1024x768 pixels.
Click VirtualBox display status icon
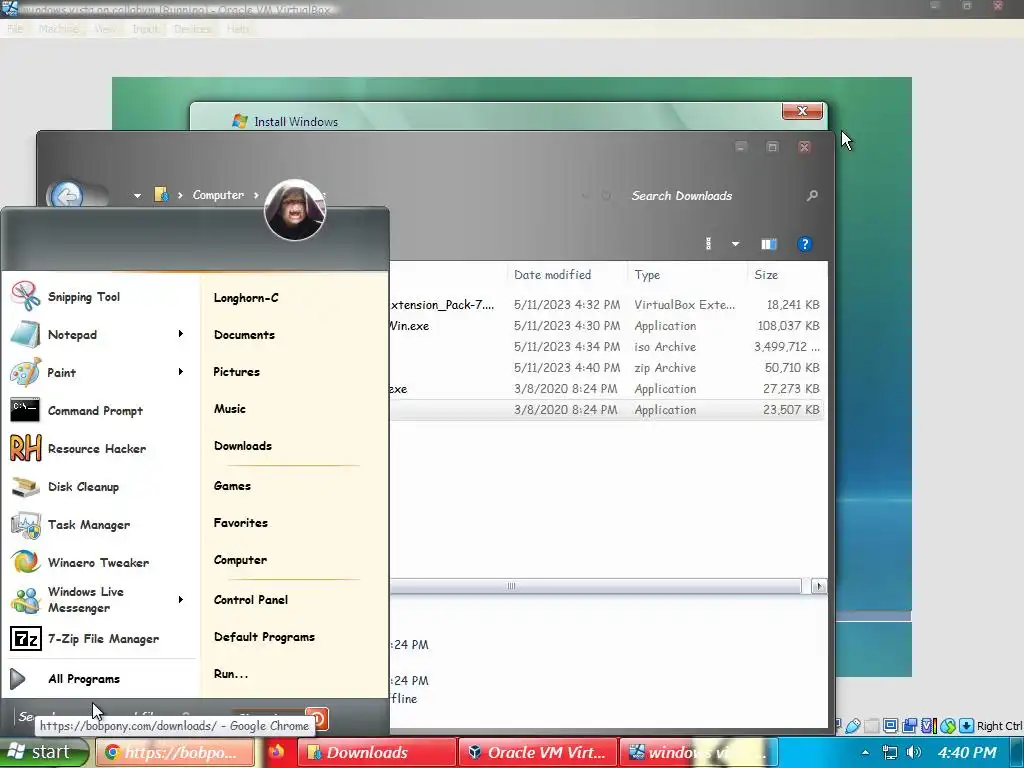coord(890,726)
